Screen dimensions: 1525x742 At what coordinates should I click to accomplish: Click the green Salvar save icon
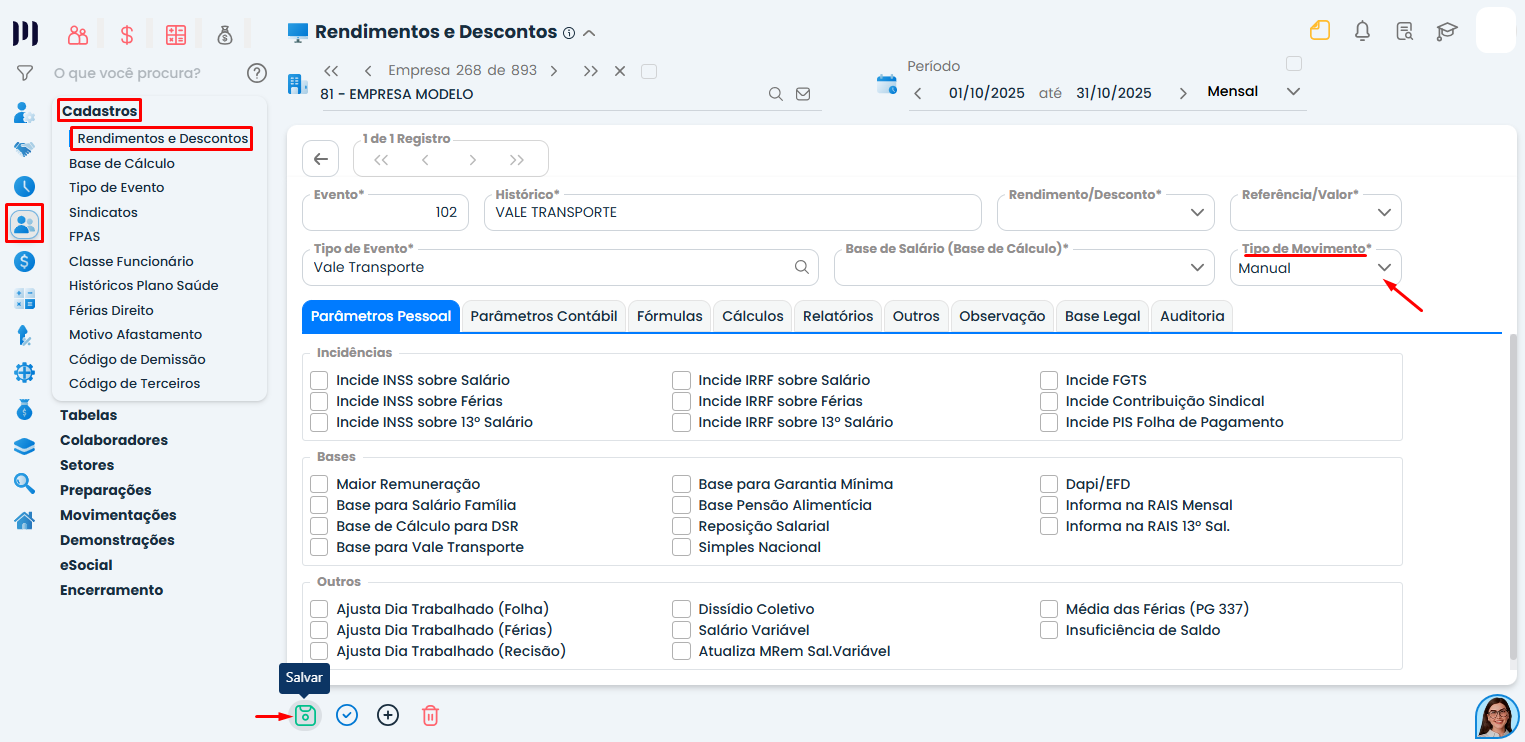tap(305, 715)
